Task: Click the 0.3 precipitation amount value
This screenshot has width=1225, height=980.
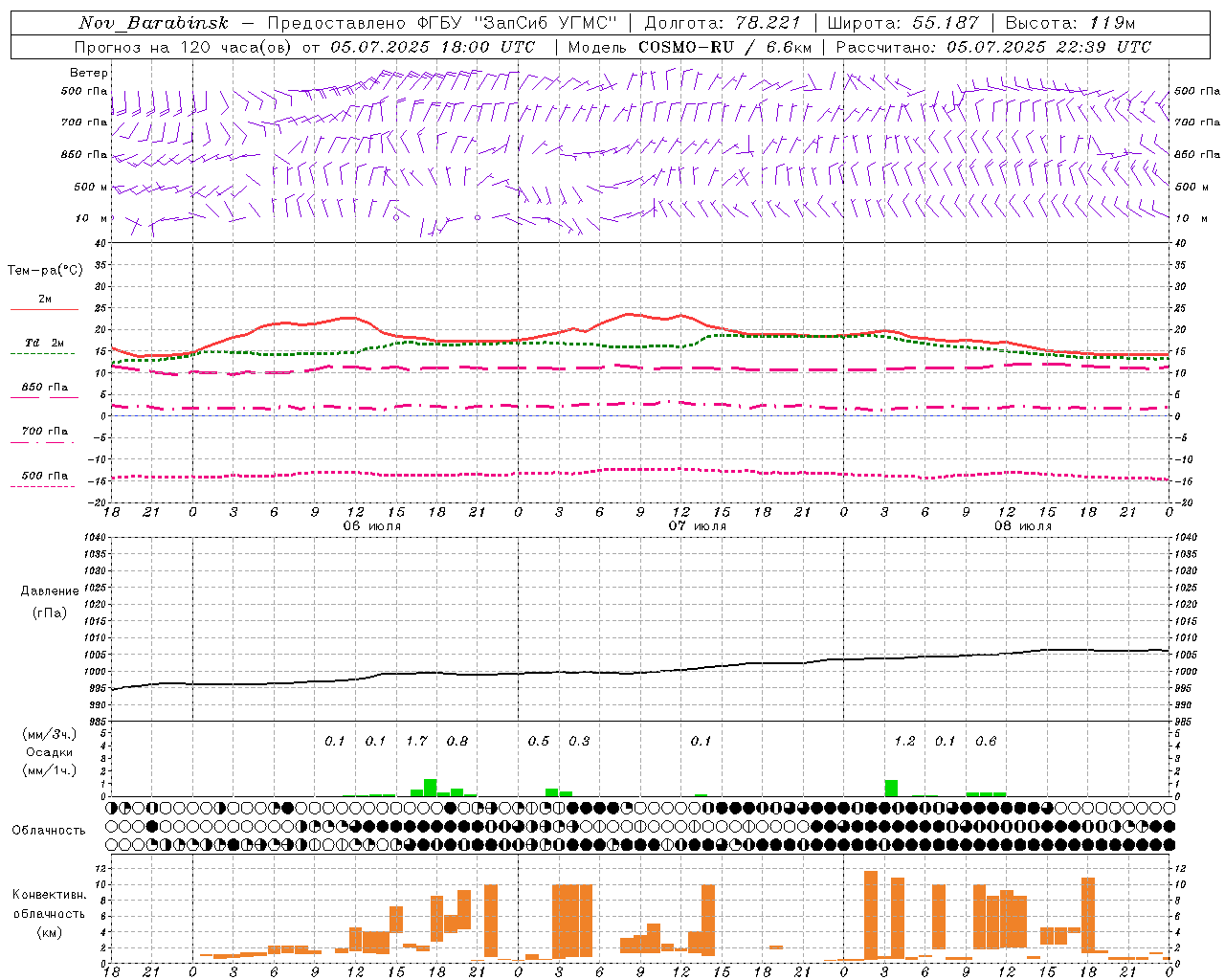Action: (579, 741)
